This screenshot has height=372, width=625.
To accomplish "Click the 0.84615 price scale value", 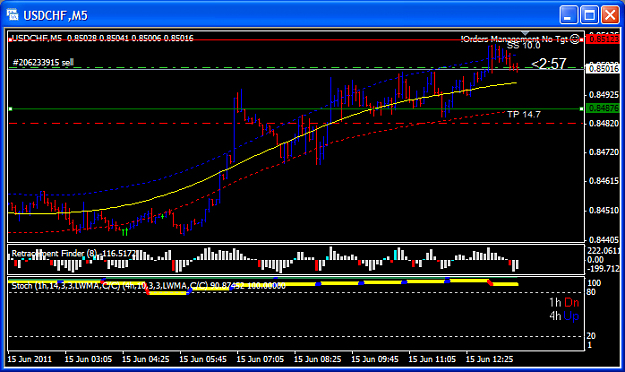I will (604, 181).
